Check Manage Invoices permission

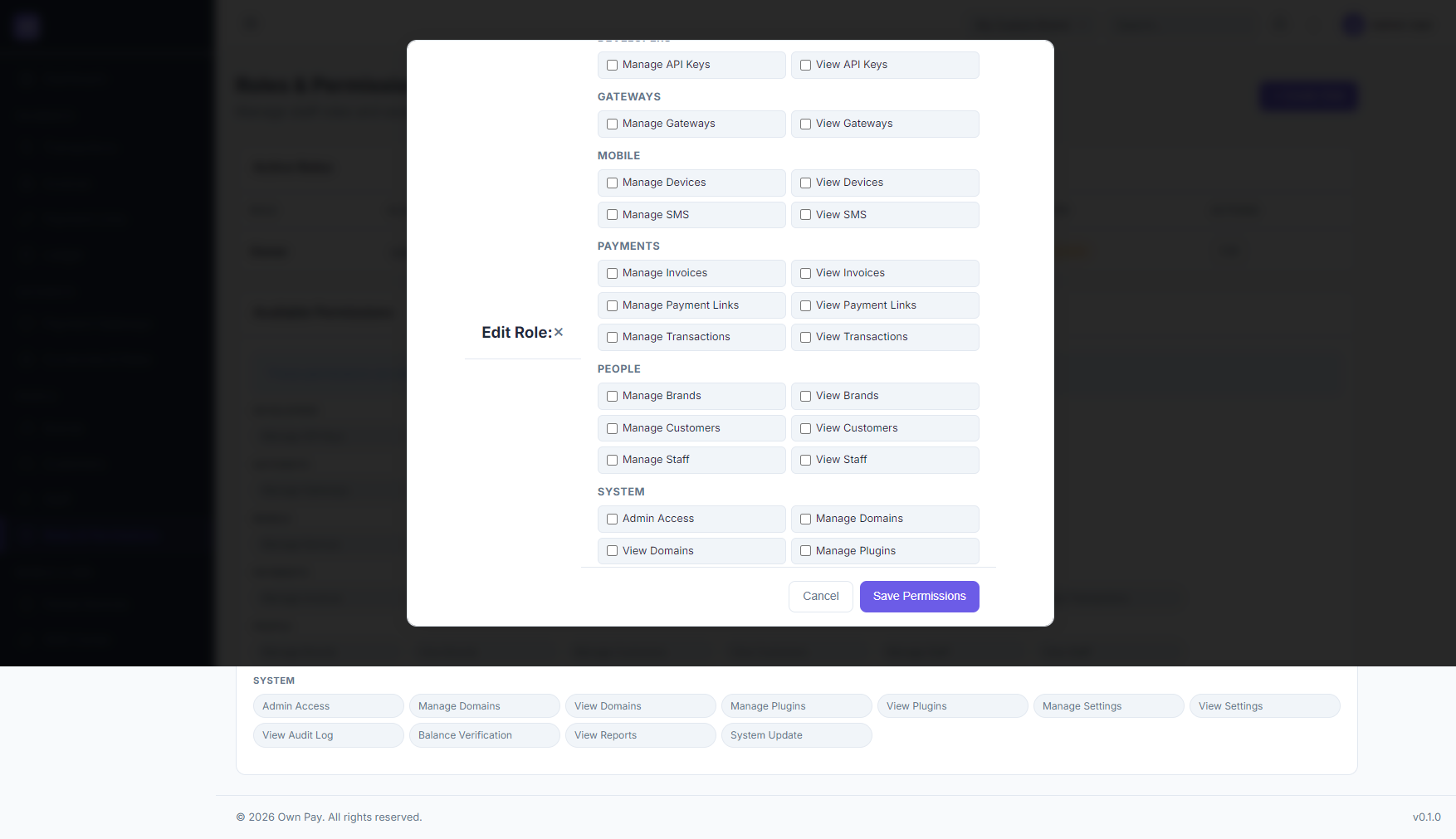click(x=612, y=273)
